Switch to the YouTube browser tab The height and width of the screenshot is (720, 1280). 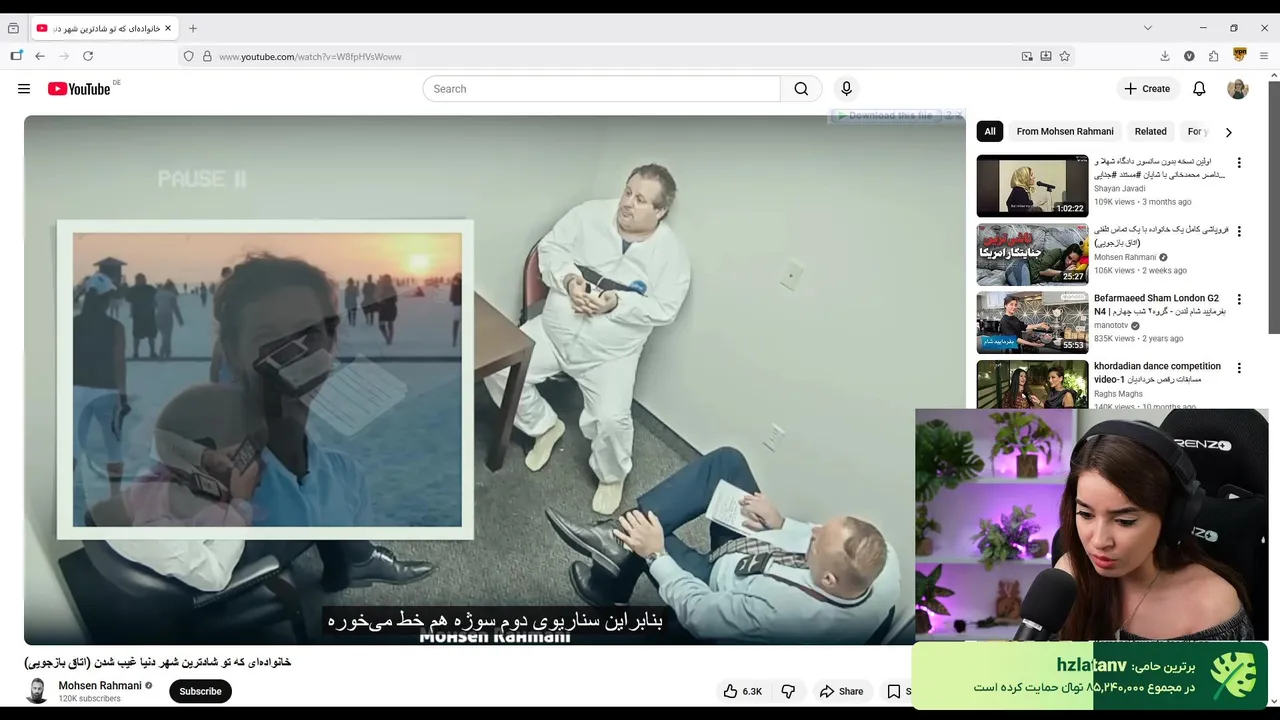click(x=105, y=28)
